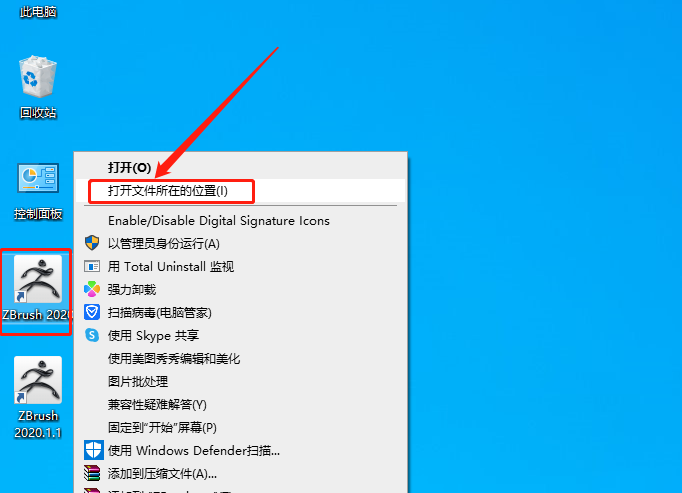Select 扫描病毒(电脑管家) menu entry
682x493 pixels.
click(241, 312)
